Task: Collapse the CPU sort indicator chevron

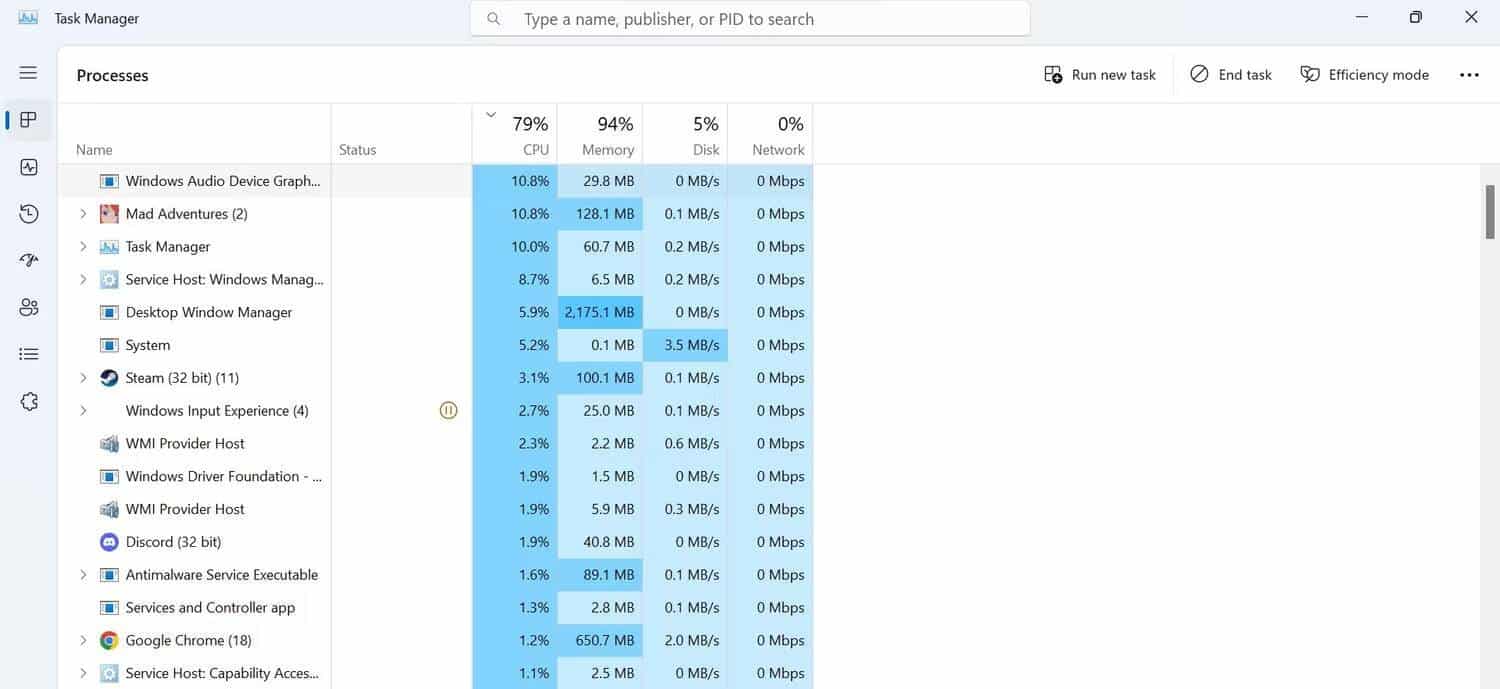Action: pos(490,114)
